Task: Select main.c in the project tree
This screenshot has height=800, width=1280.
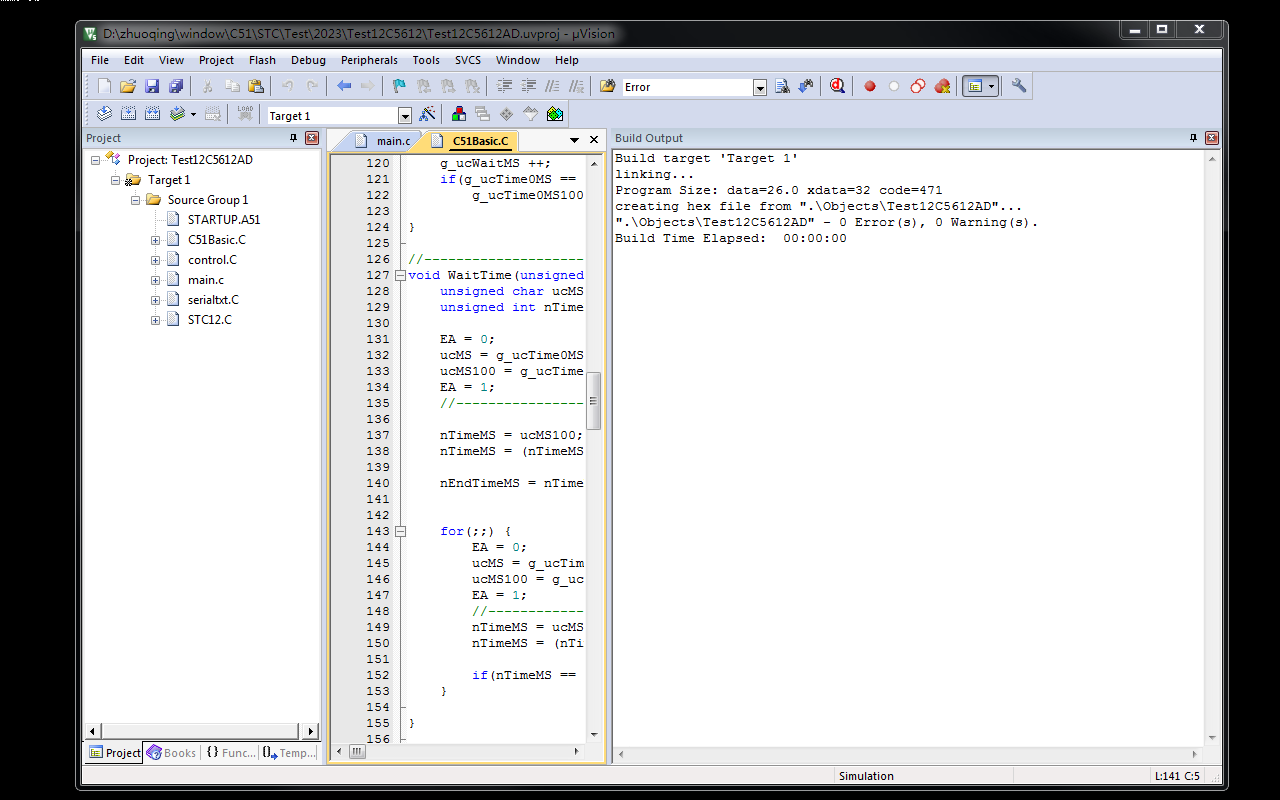Action: pyautogui.click(x=206, y=280)
